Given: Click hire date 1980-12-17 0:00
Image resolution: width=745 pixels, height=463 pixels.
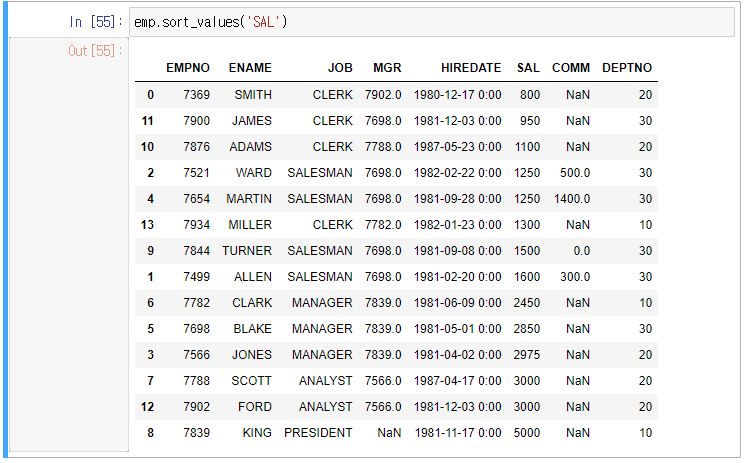Looking at the screenshot, I should [458, 95].
